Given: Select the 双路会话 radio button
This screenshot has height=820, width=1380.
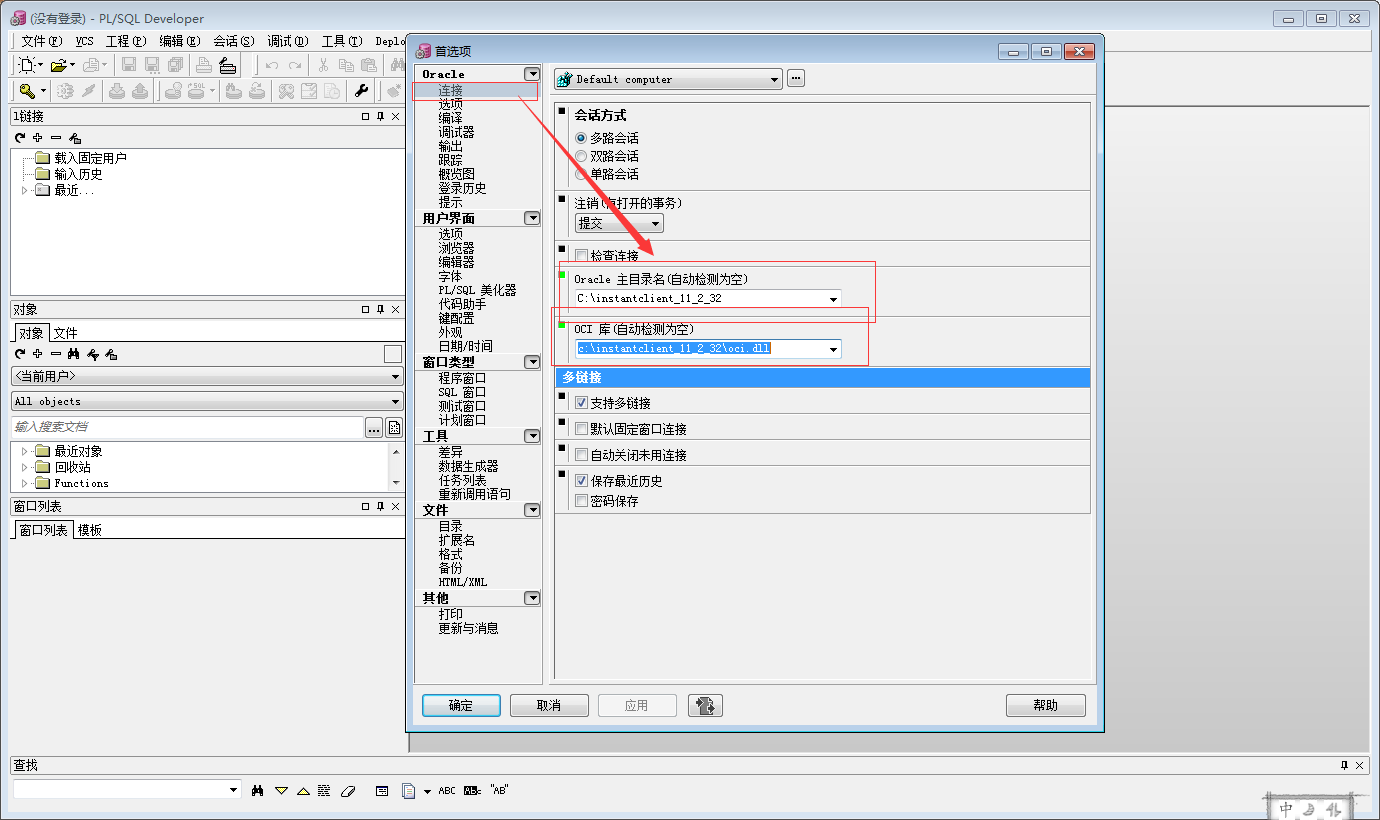Looking at the screenshot, I should (581, 156).
